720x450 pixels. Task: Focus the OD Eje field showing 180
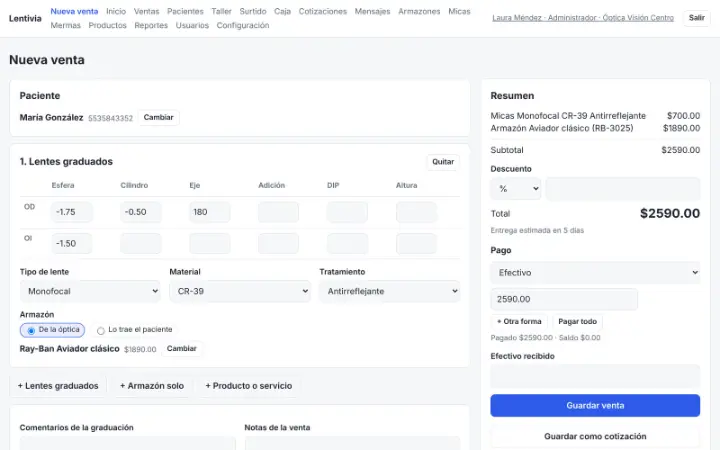(x=209, y=212)
